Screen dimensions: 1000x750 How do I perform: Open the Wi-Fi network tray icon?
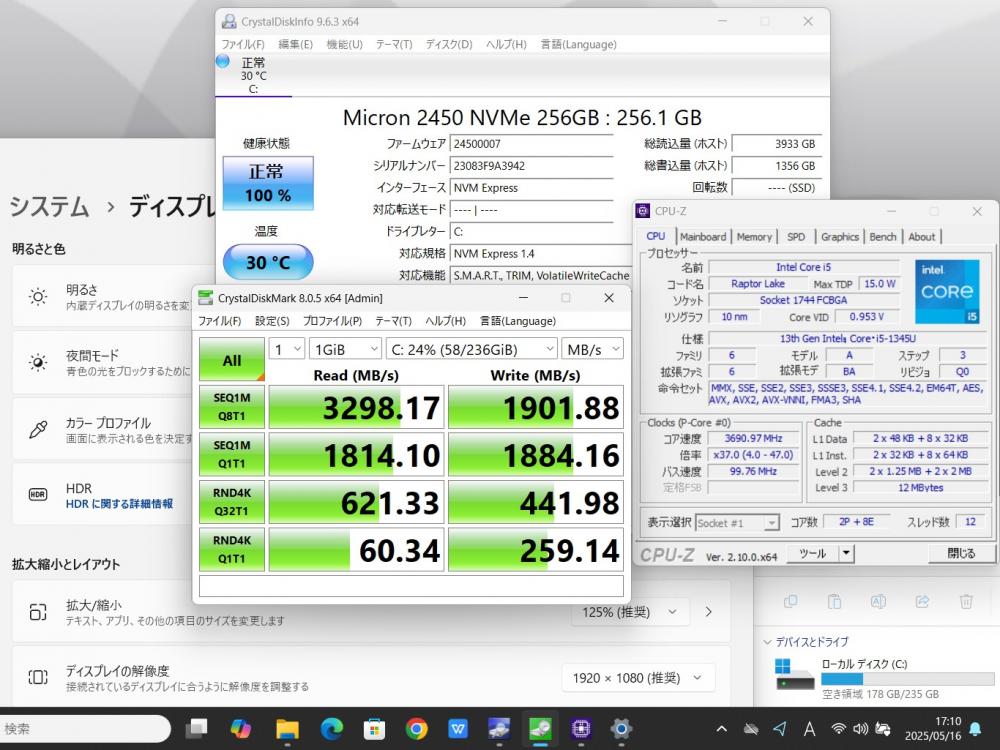[x=839, y=728]
